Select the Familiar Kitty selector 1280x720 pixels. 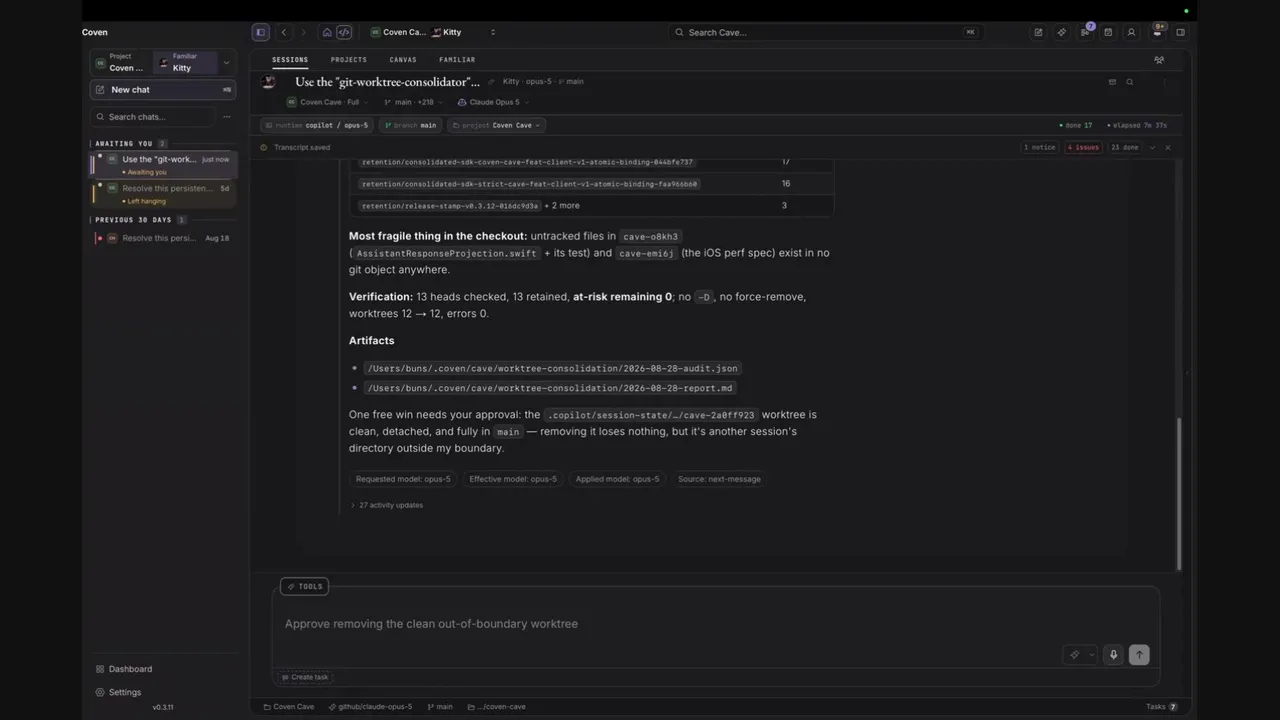point(186,62)
